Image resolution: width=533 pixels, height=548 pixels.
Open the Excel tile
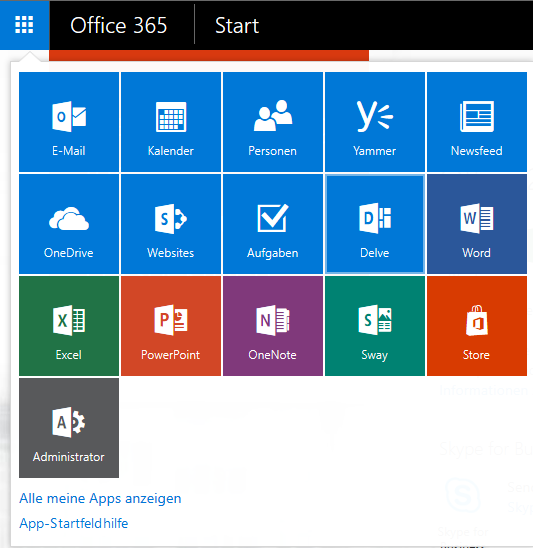(x=69, y=326)
